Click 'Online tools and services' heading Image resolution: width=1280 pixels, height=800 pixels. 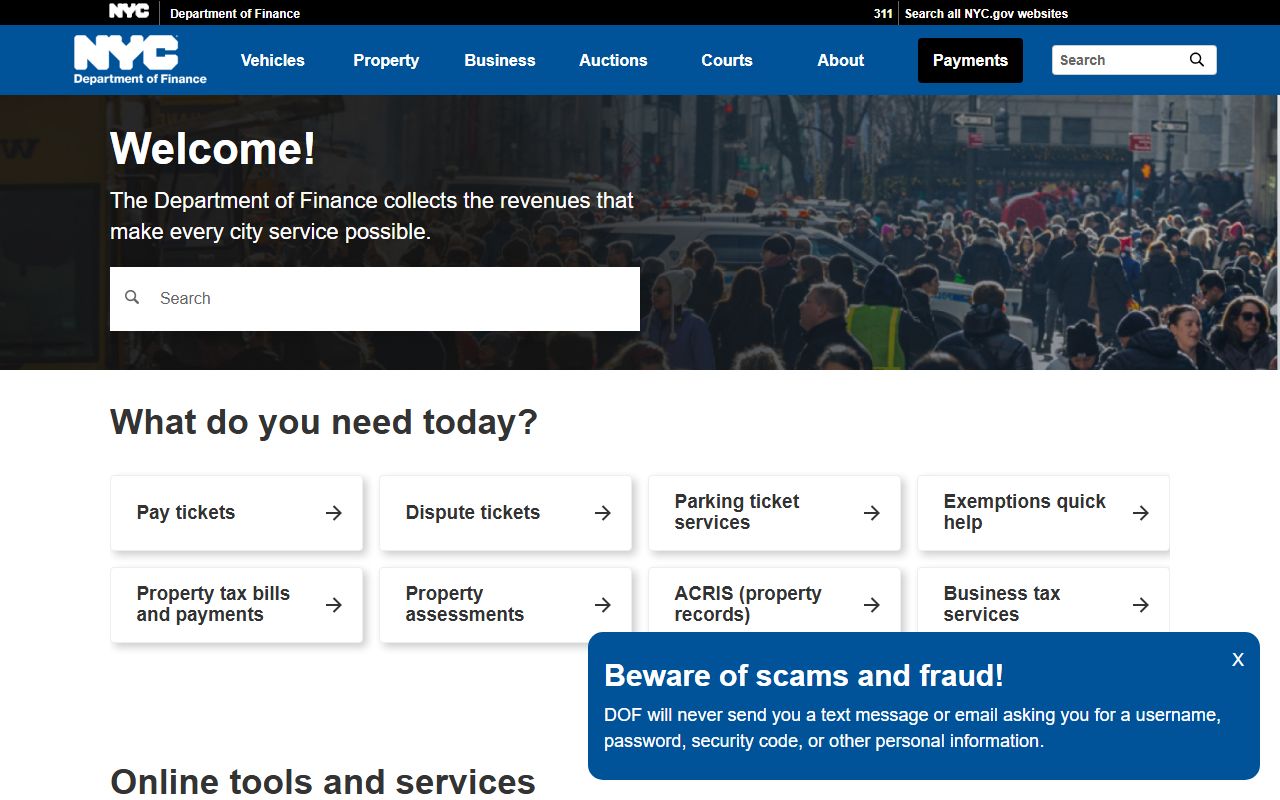[x=323, y=782]
